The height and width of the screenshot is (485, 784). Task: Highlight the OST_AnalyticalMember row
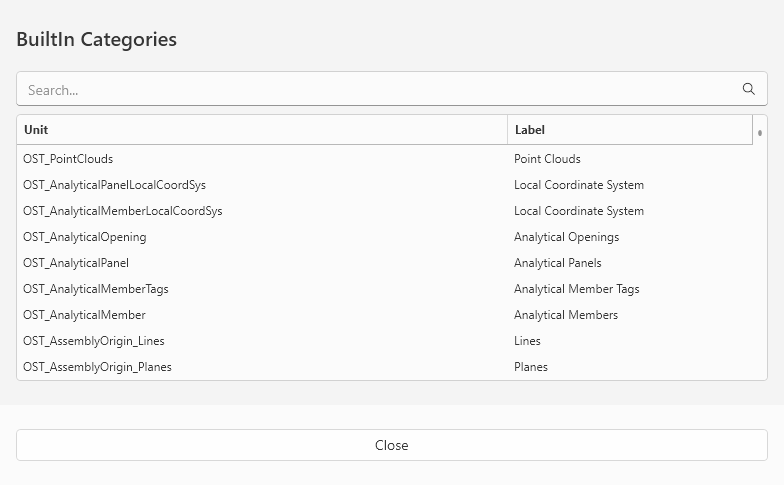(84, 315)
